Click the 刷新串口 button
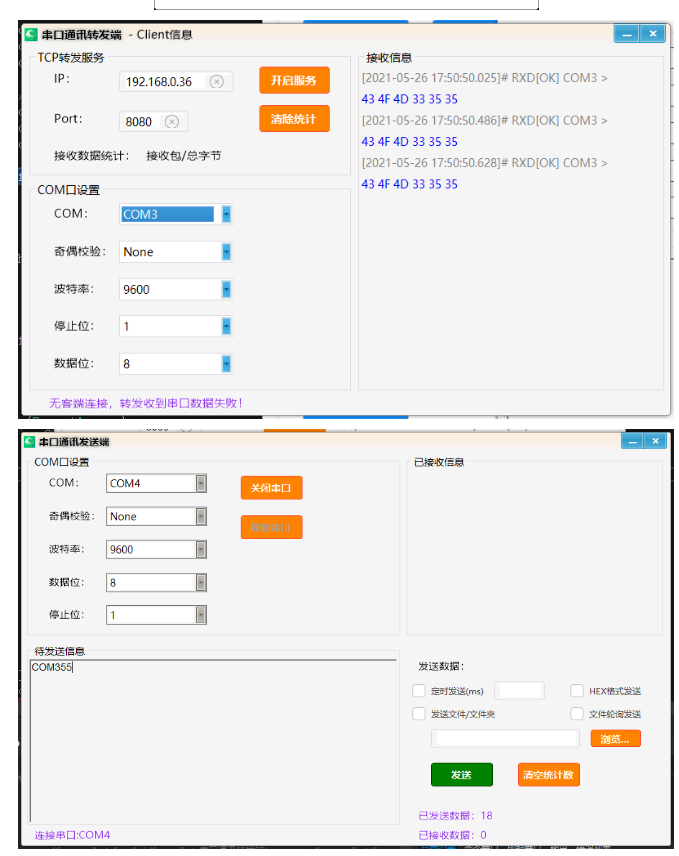The image size is (679, 856). pos(271,527)
